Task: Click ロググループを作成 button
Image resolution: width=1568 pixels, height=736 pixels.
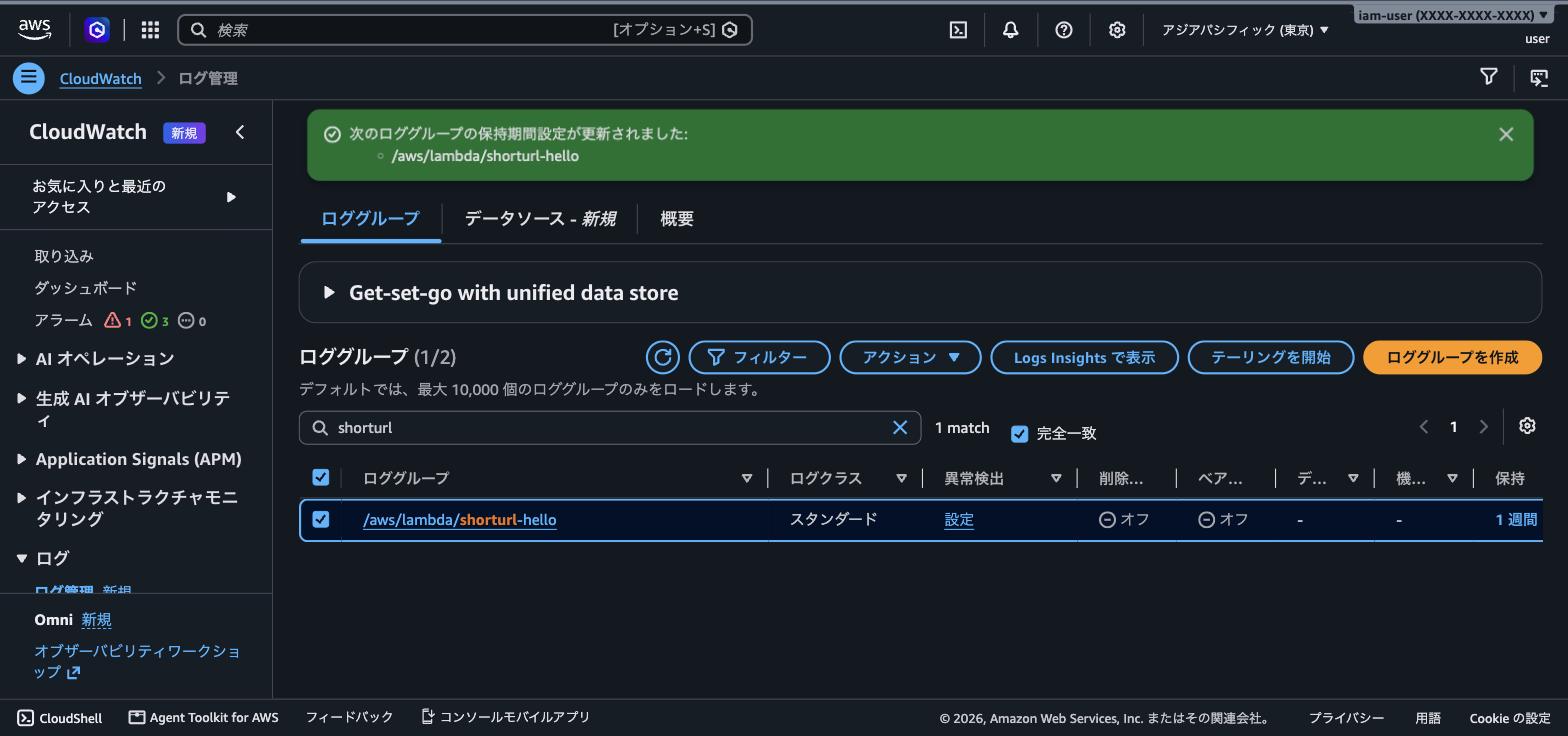Action: coord(1452,357)
